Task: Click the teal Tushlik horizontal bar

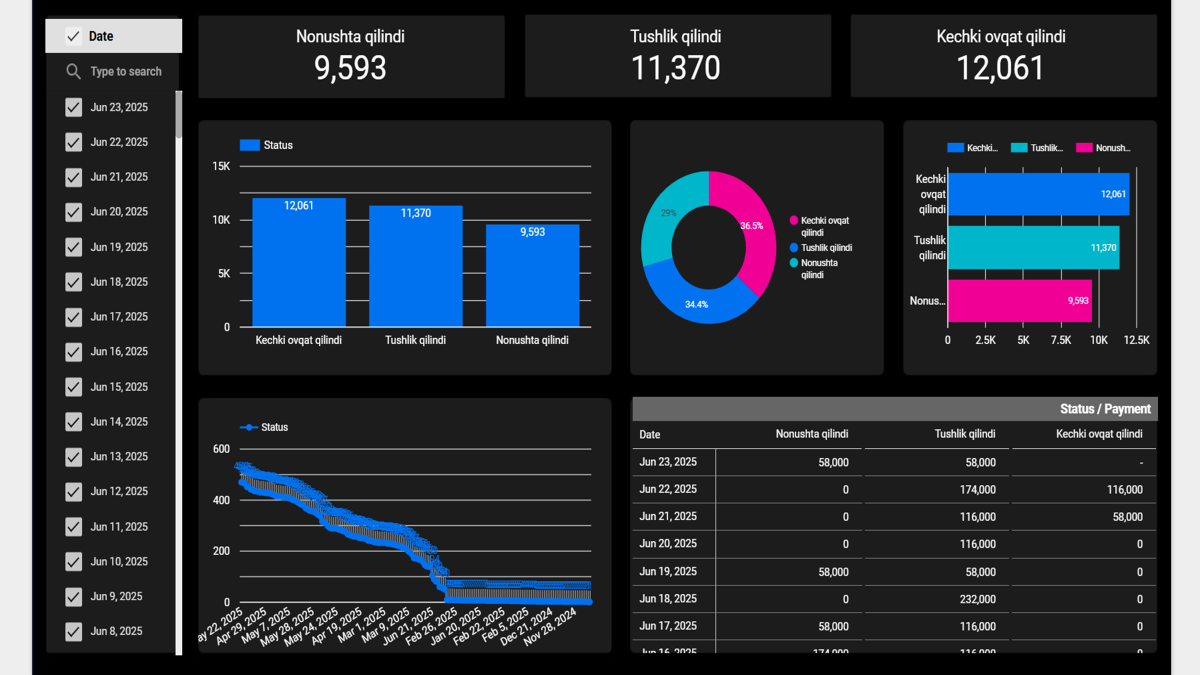Action: coord(1032,247)
